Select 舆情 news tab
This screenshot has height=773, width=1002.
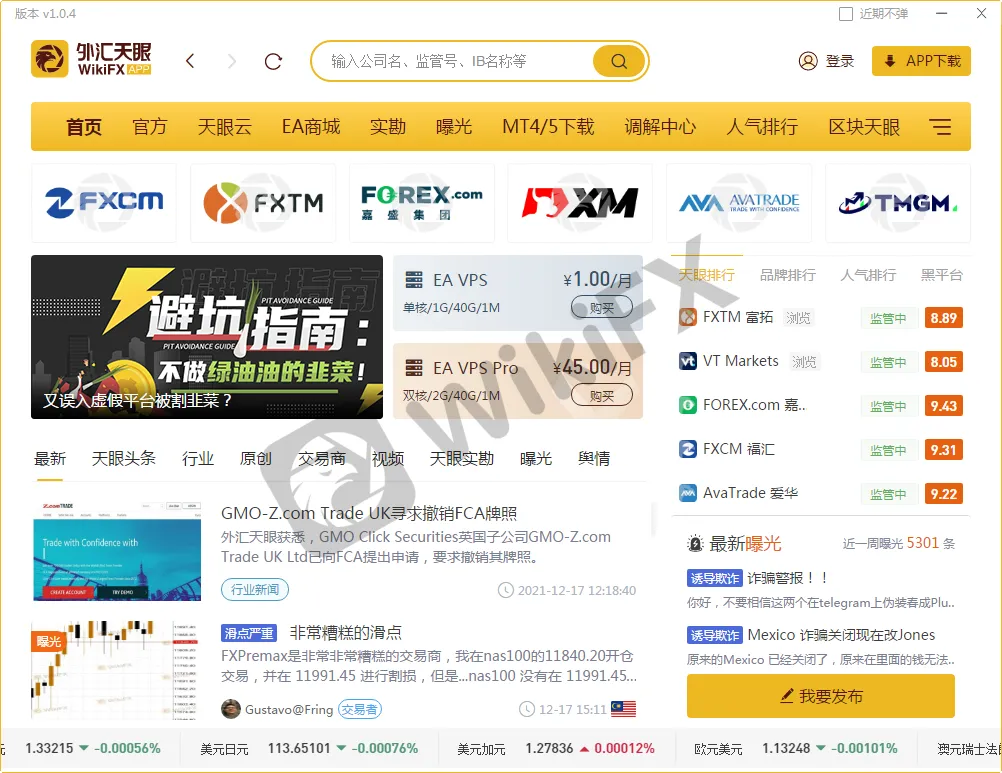(x=594, y=458)
